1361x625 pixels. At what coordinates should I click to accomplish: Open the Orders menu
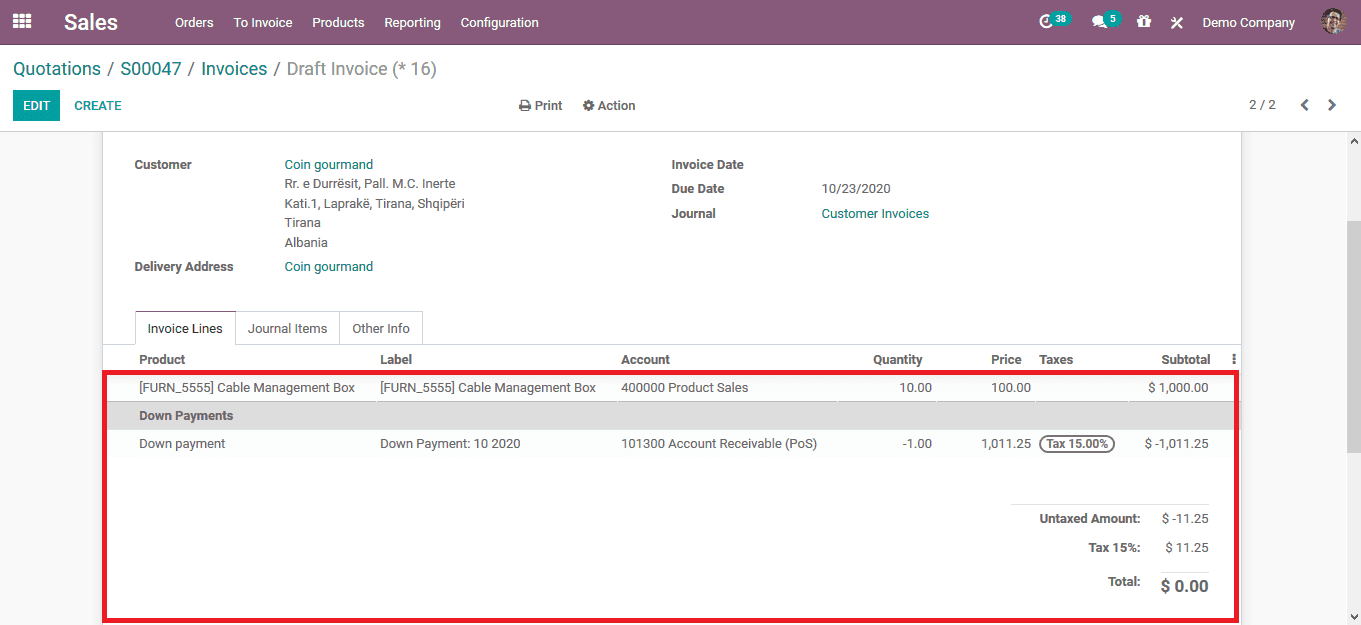click(194, 22)
